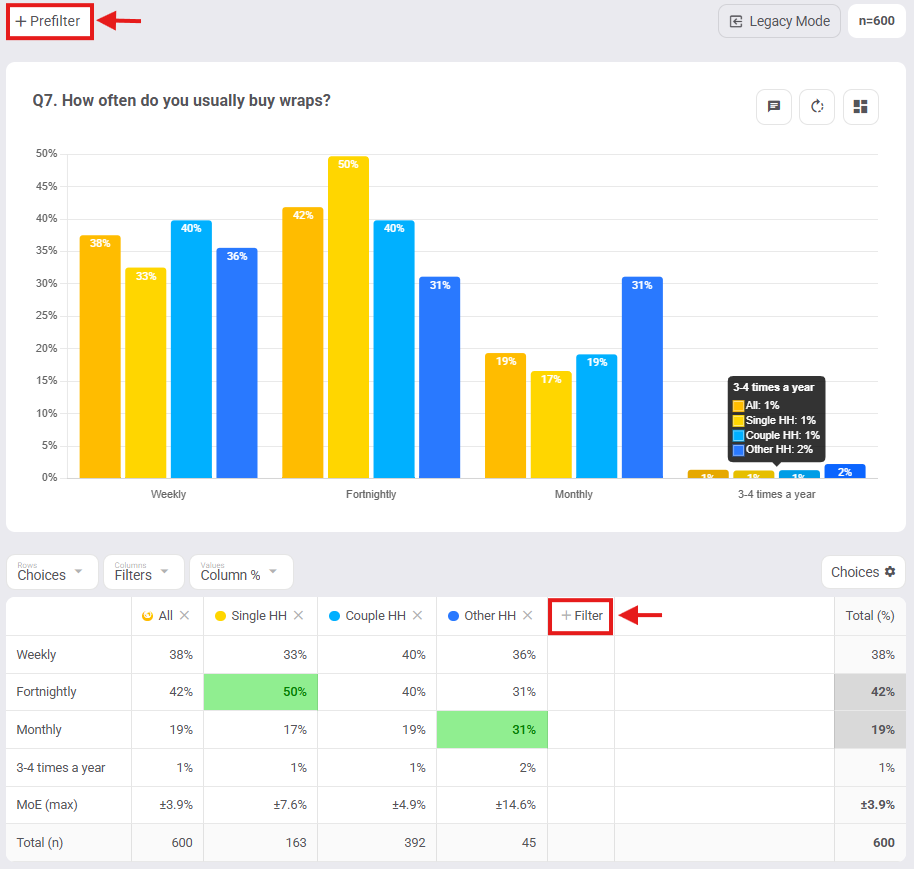The height and width of the screenshot is (869, 914).
Task: Click the Weekly axis label
Action: tap(168, 494)
